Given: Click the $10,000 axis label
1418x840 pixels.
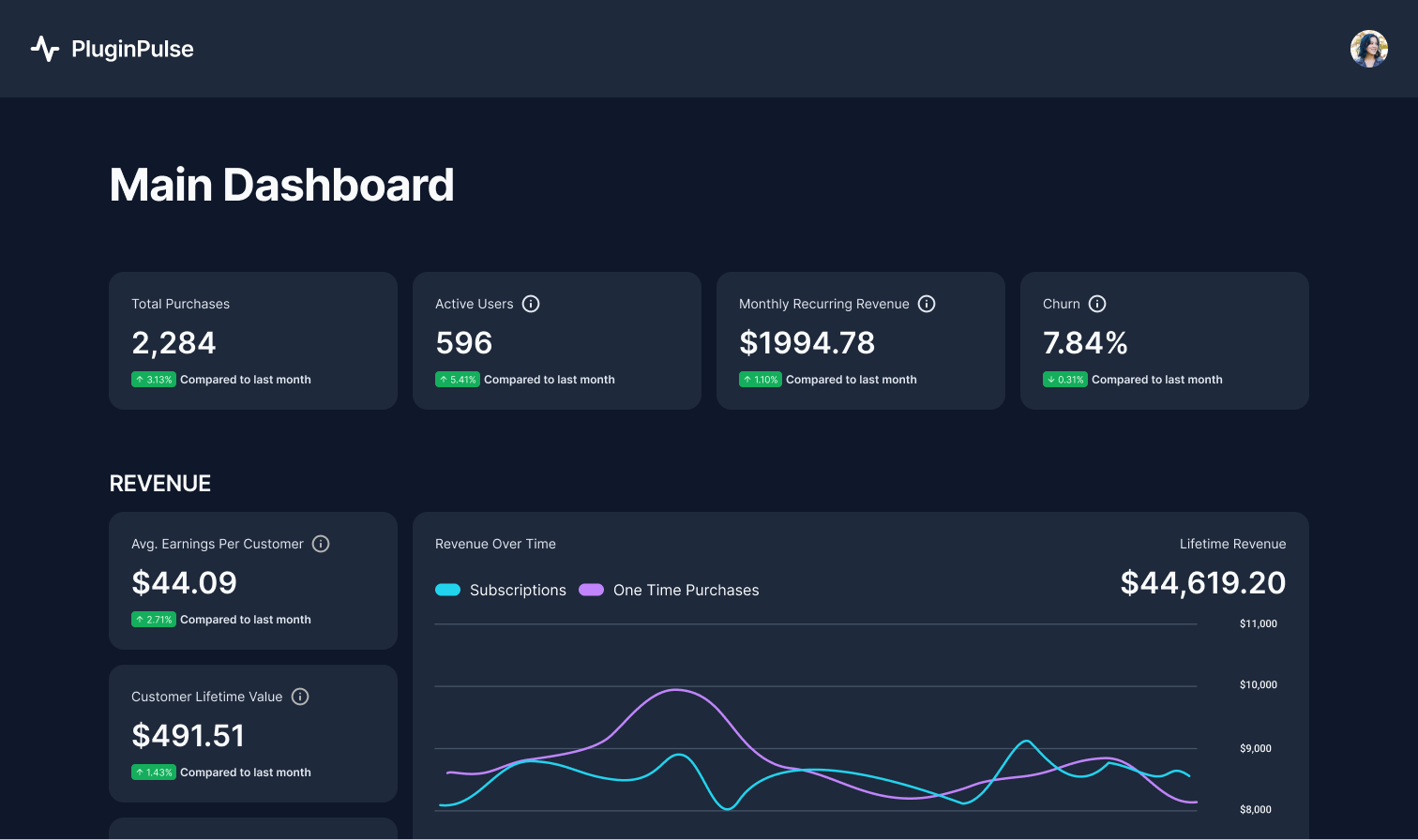Looking at the screenshot, I should coord(1259,684).
